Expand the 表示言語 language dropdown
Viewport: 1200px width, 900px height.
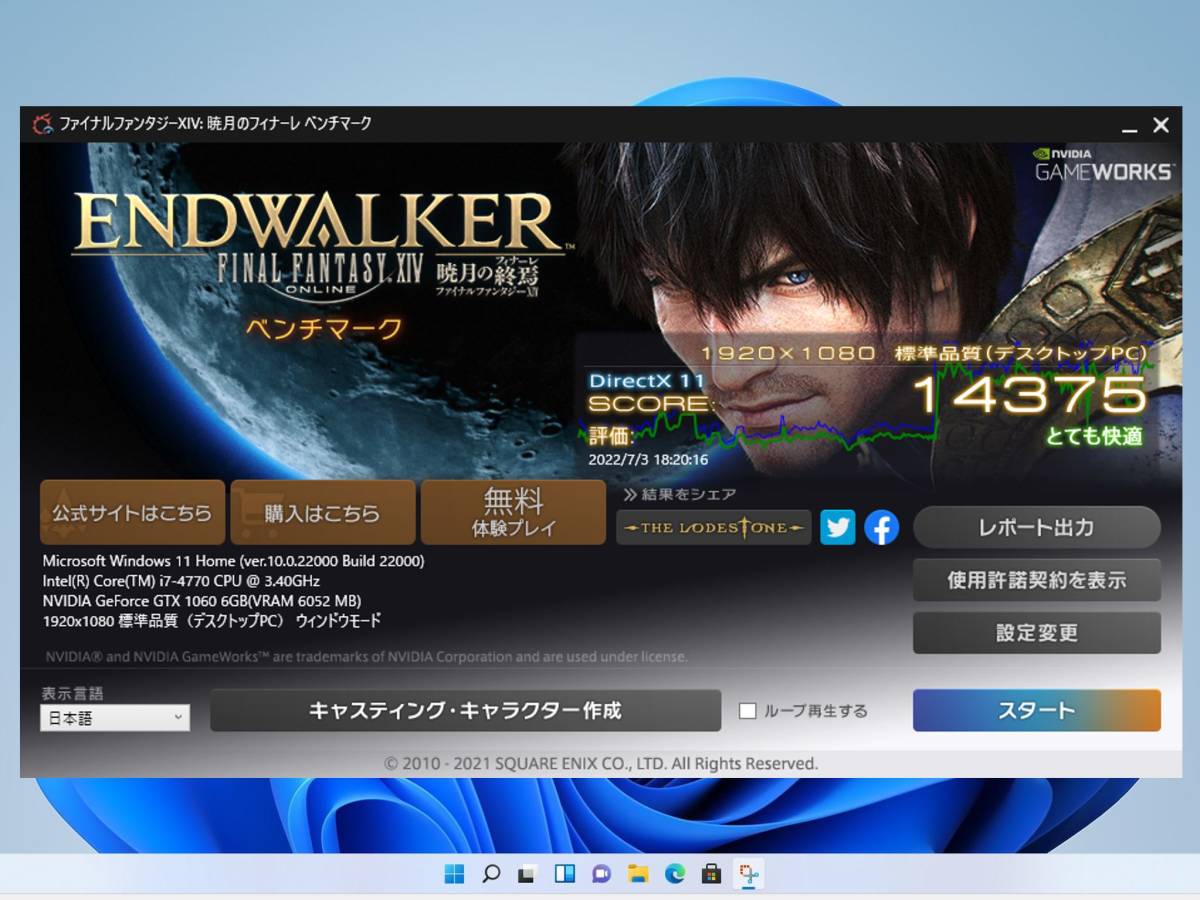click(x=115, y=717)
